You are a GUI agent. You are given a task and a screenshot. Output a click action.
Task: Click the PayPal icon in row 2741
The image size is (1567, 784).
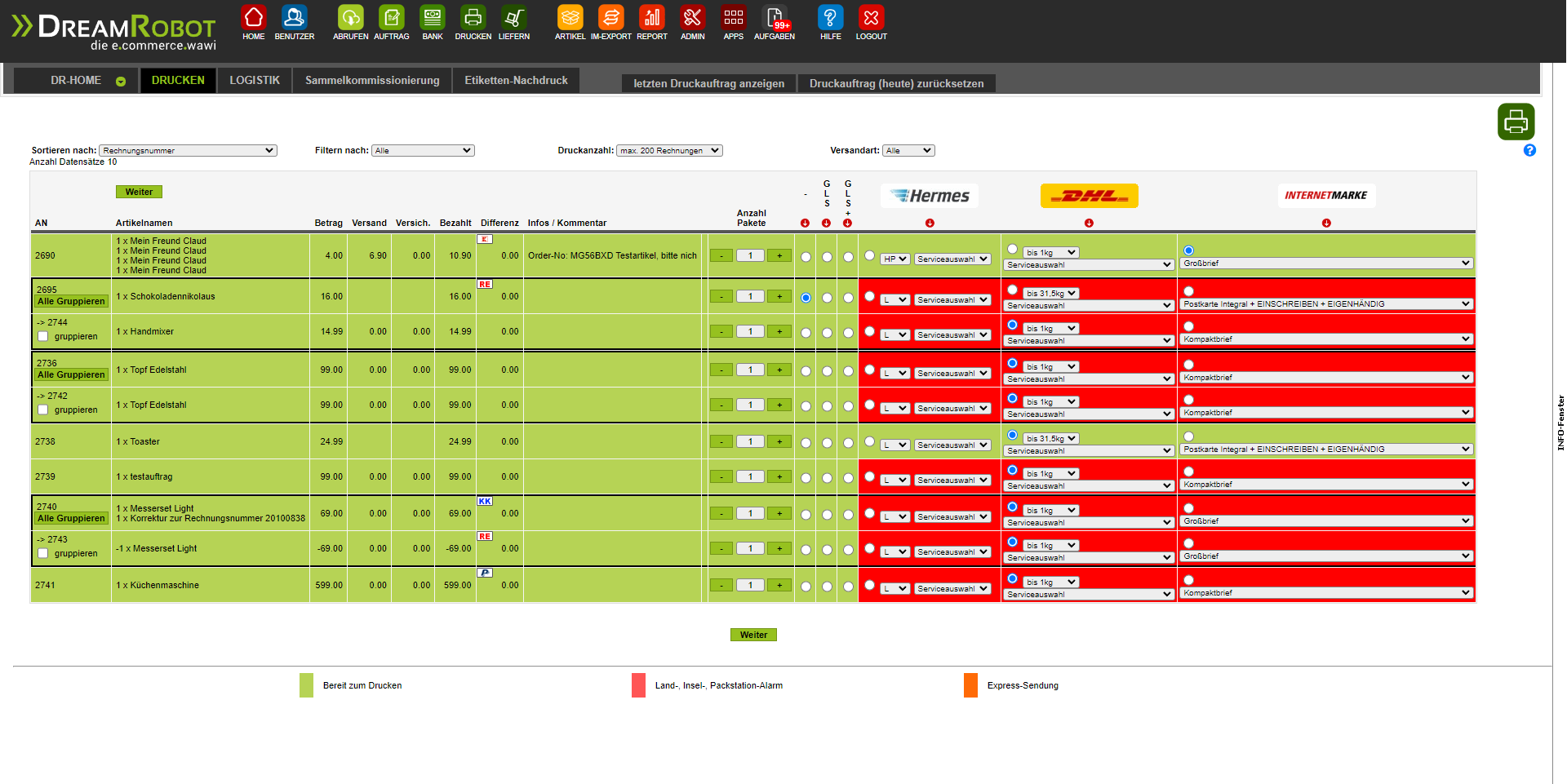(x=485, y=573)
